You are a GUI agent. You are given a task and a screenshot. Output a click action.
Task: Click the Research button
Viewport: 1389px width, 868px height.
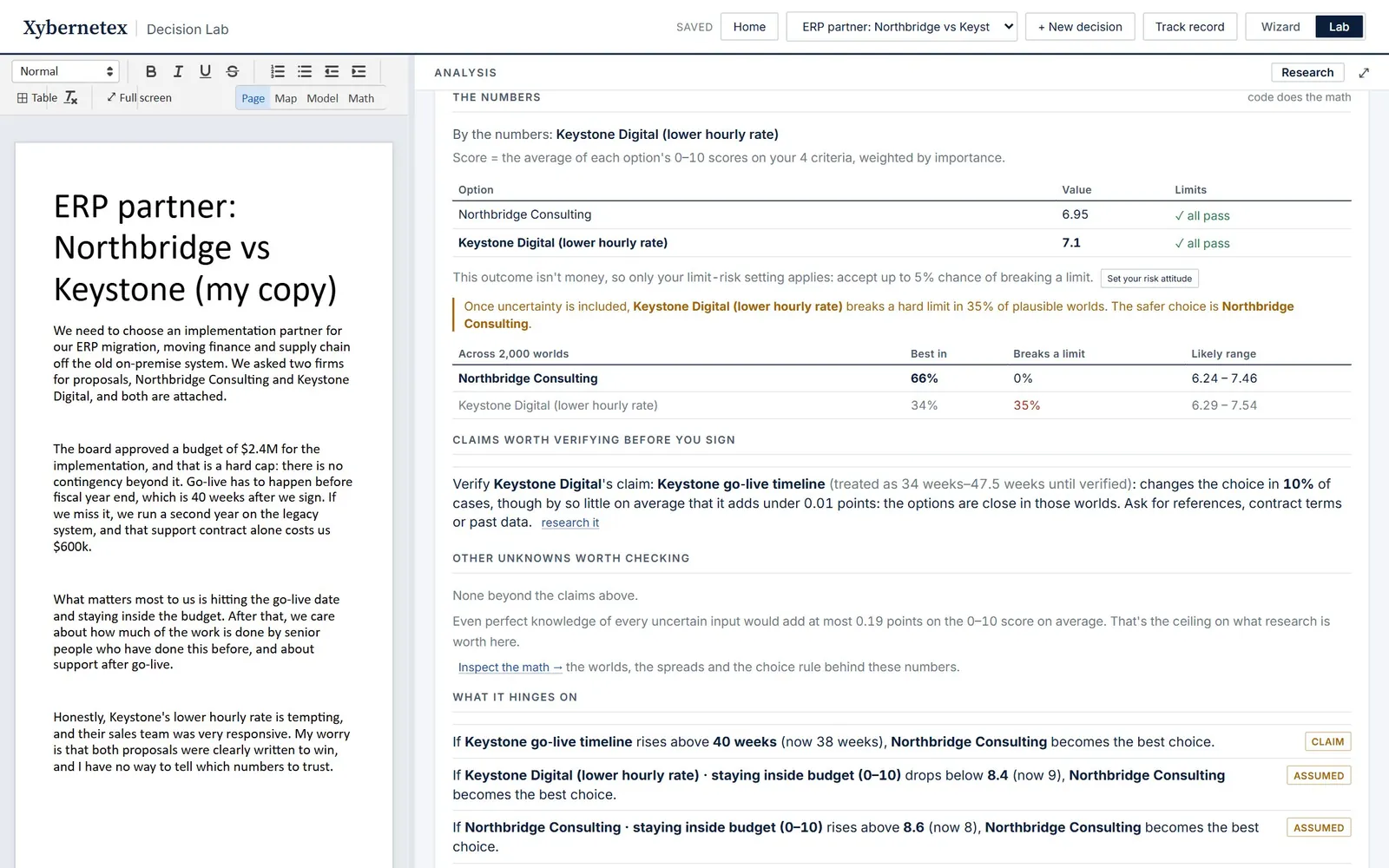pos(1307,73)
